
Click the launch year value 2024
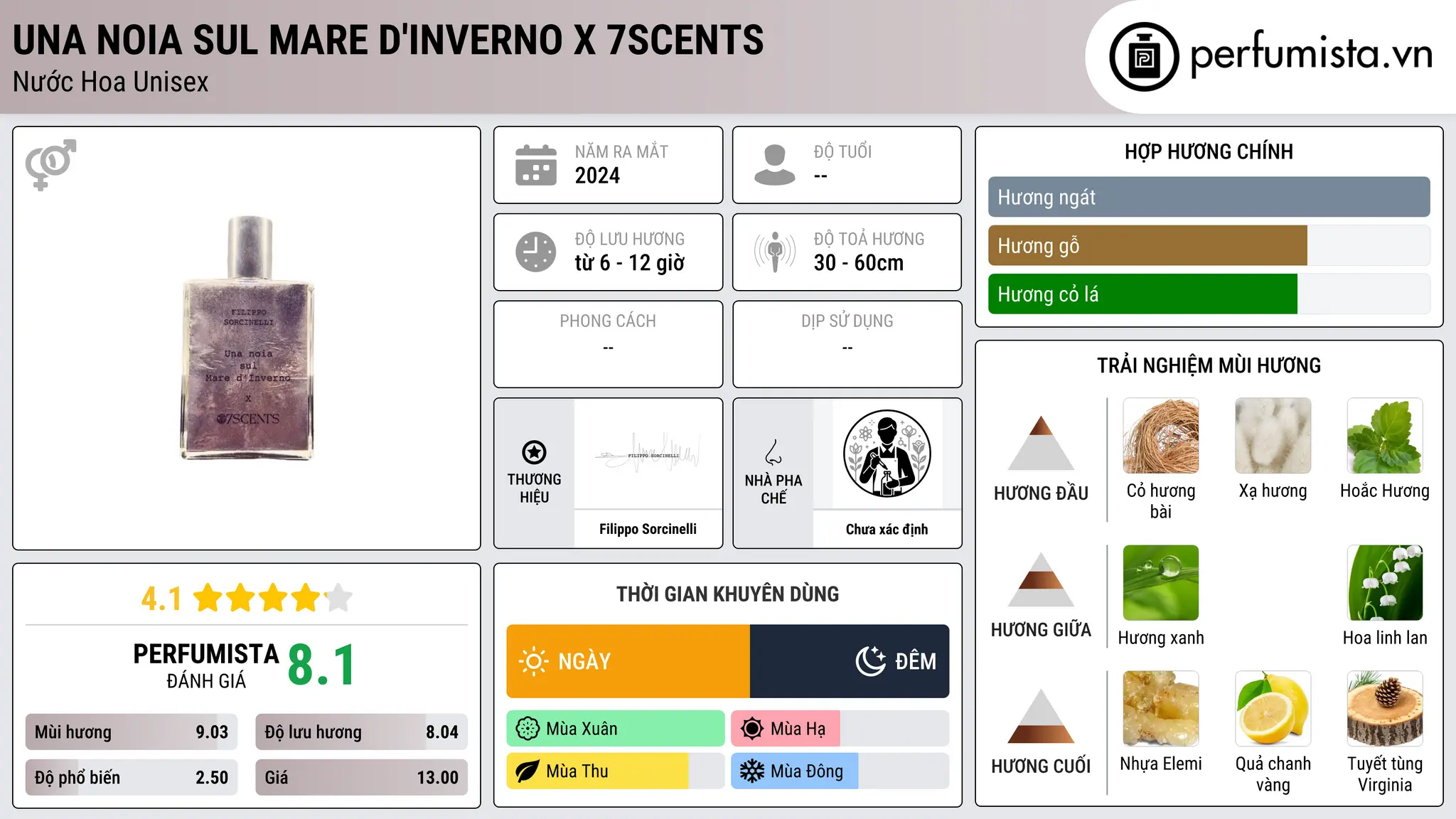click(x=597, y=176)
